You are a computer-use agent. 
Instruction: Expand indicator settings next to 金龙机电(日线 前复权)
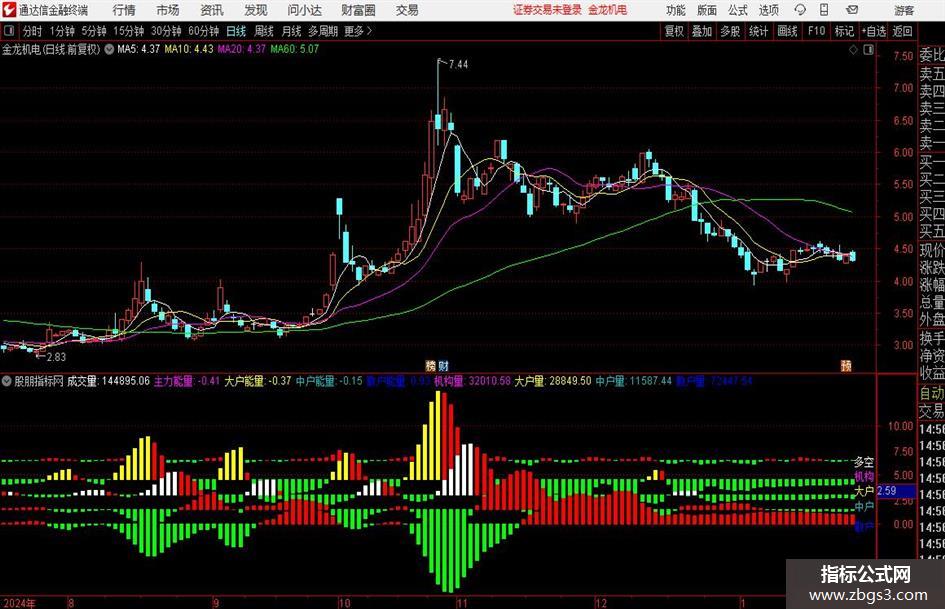[x=109, y=49]
